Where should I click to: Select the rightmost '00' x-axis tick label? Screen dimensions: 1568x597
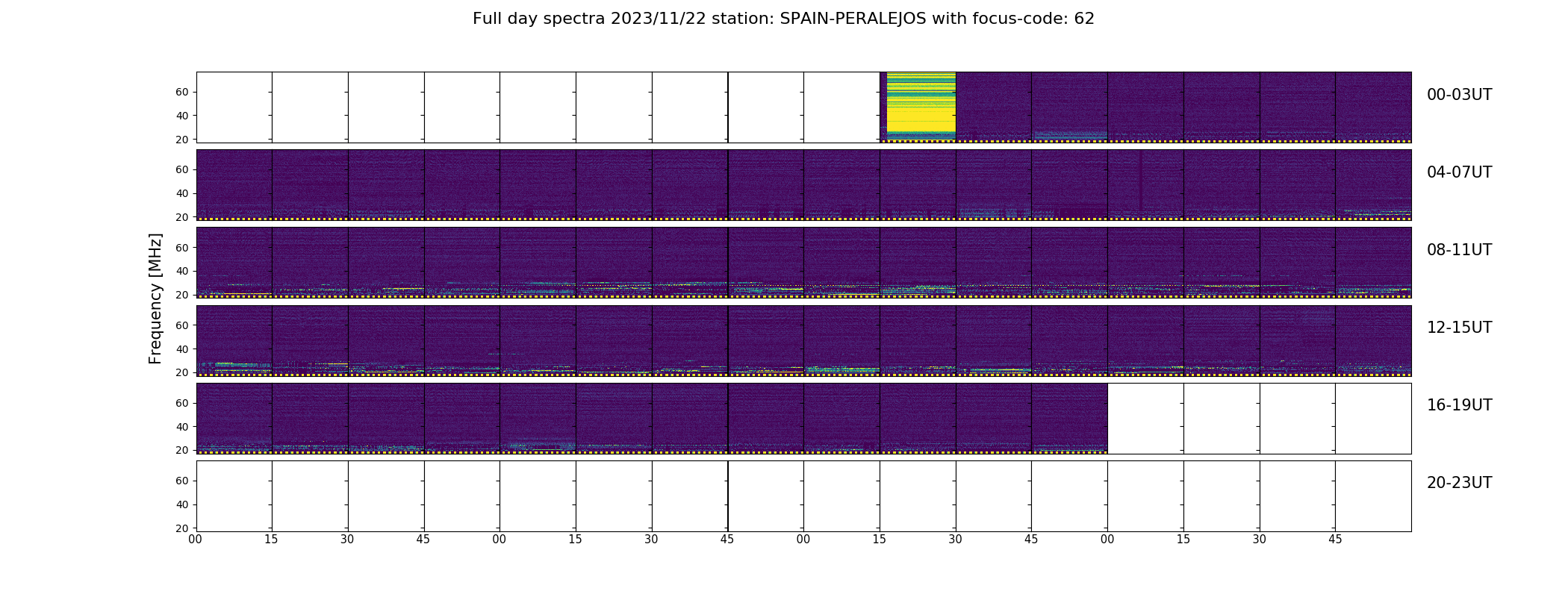coord(1107,540)
